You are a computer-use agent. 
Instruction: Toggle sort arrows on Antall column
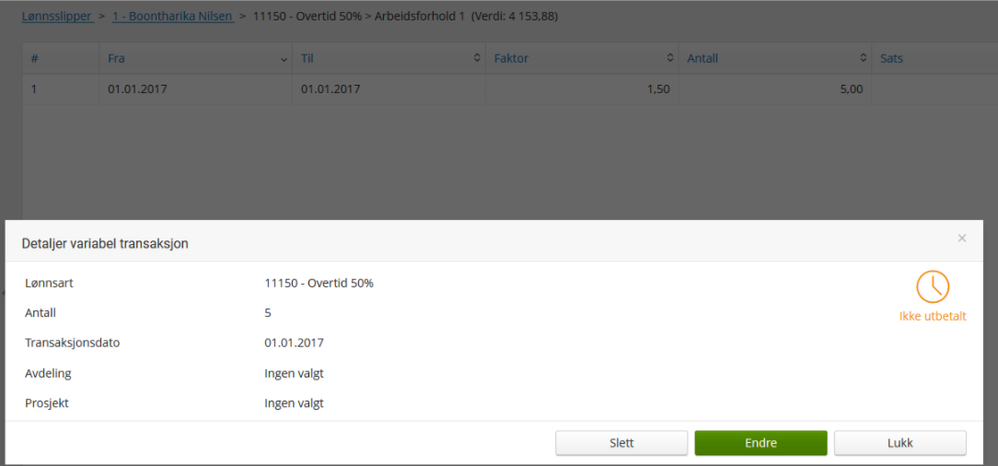pos(863,58)
